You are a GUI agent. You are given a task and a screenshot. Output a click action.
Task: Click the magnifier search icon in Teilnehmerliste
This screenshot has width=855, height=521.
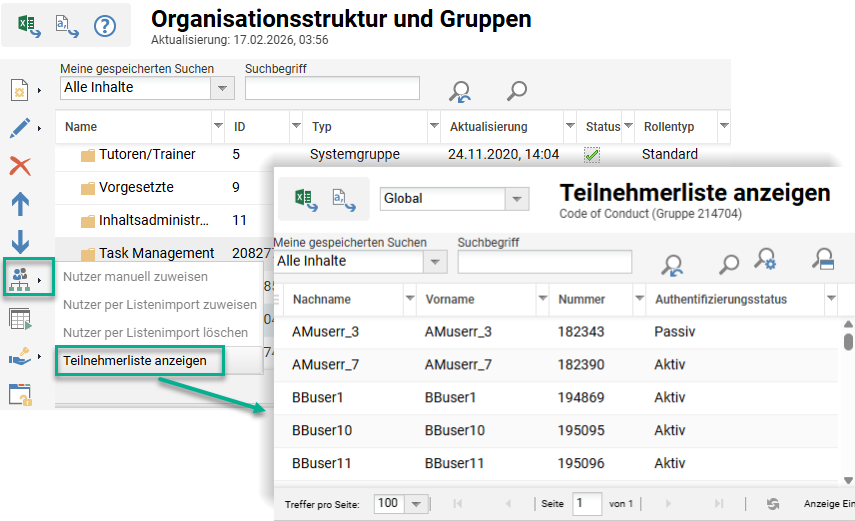(x=728, y=265)
